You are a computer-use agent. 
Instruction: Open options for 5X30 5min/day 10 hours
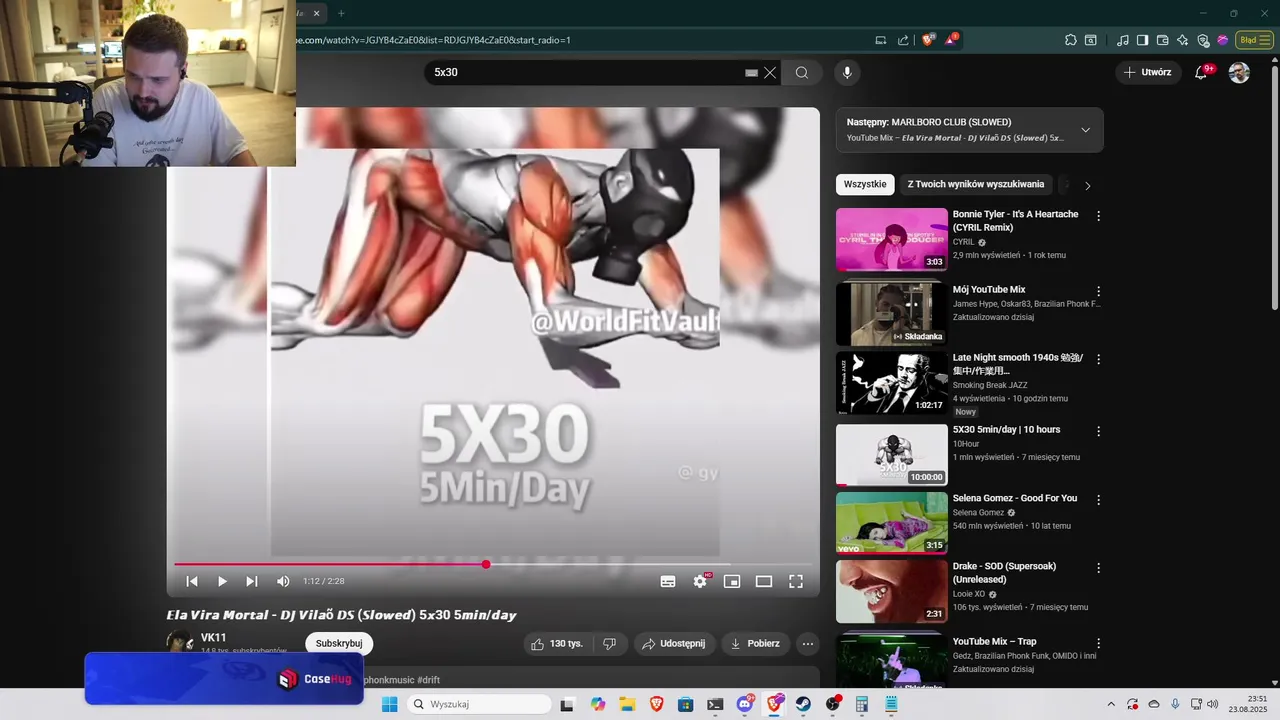click(1098, 431)
